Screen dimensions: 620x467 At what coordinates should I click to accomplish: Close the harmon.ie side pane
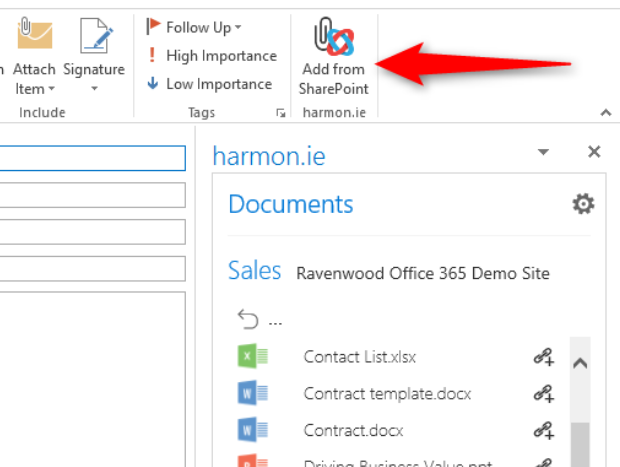coord(594,152)
